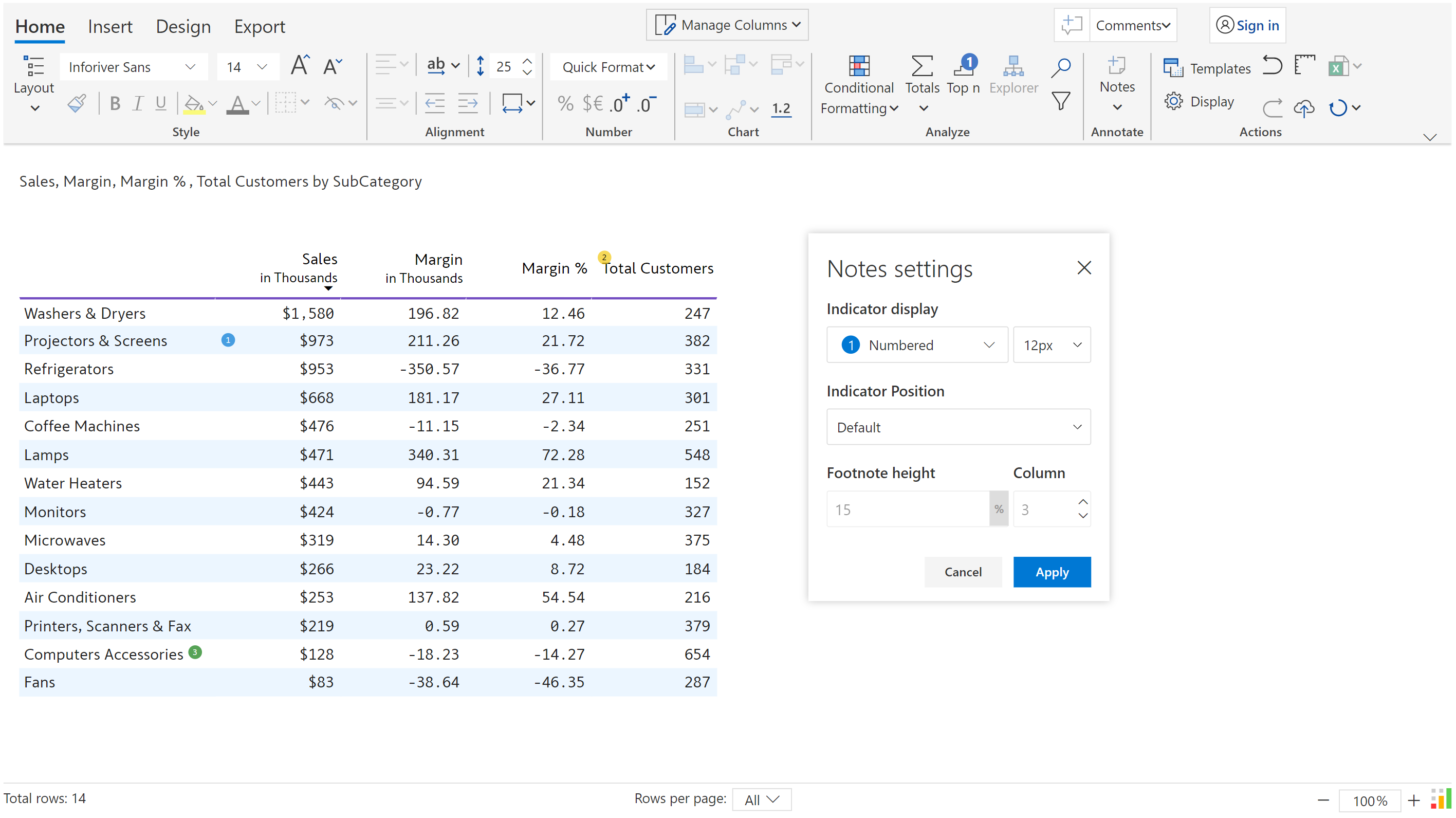This screenshot has width=1456, height=818.
Task: Toggle italic text formatting
Action: (x=137, y=103)
